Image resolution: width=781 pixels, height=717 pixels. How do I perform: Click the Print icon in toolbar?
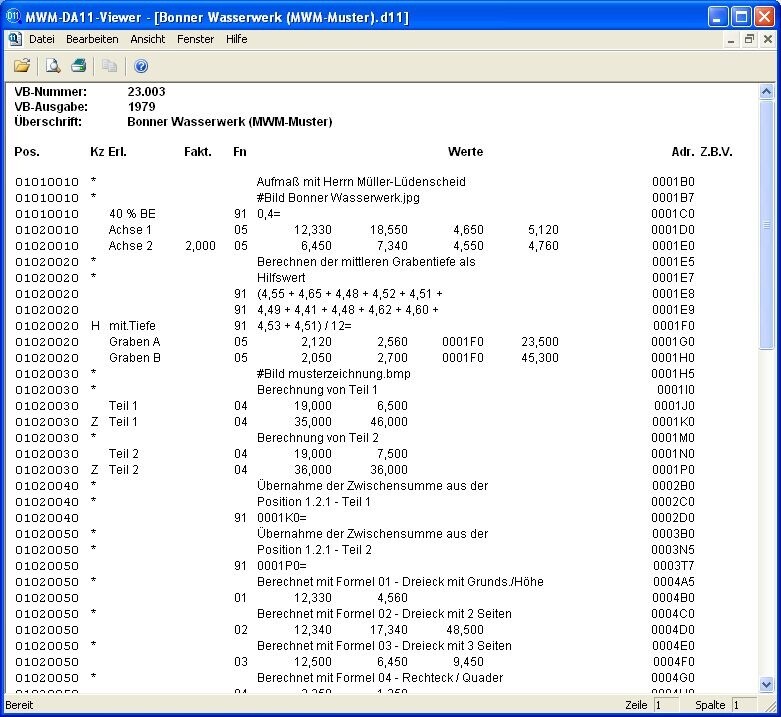click(78, 66)
